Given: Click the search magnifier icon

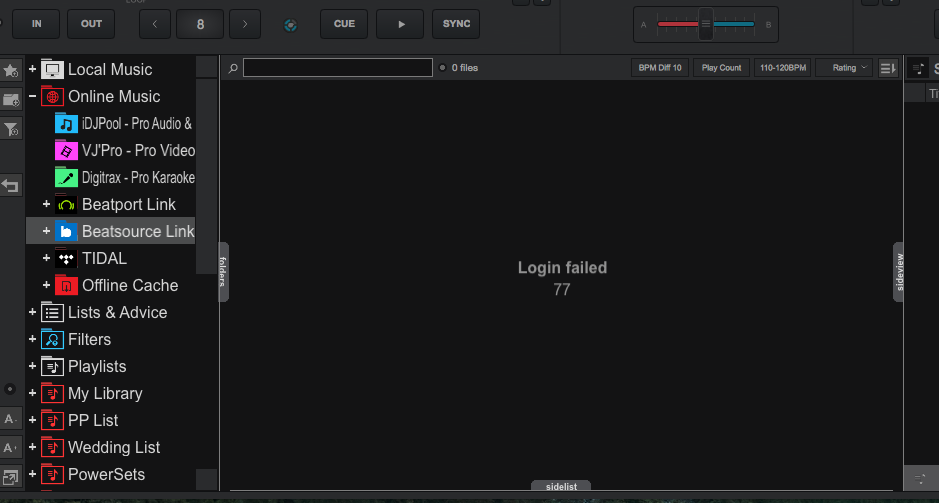Looking at the screenshot, I should [x=233, y=68].
